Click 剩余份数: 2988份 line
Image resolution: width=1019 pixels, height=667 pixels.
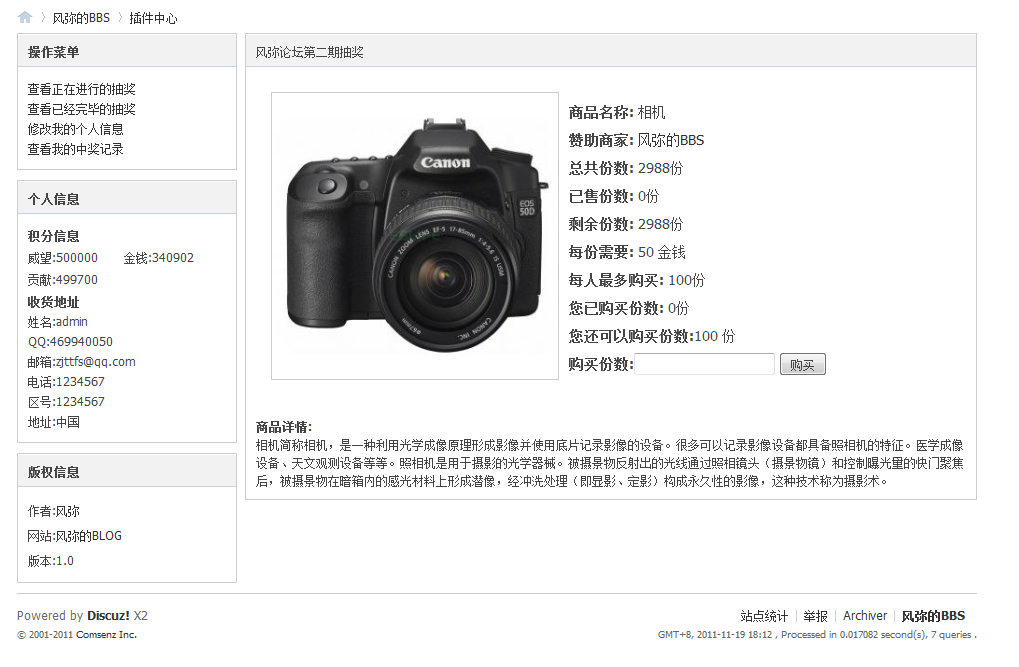click(626, 224)
